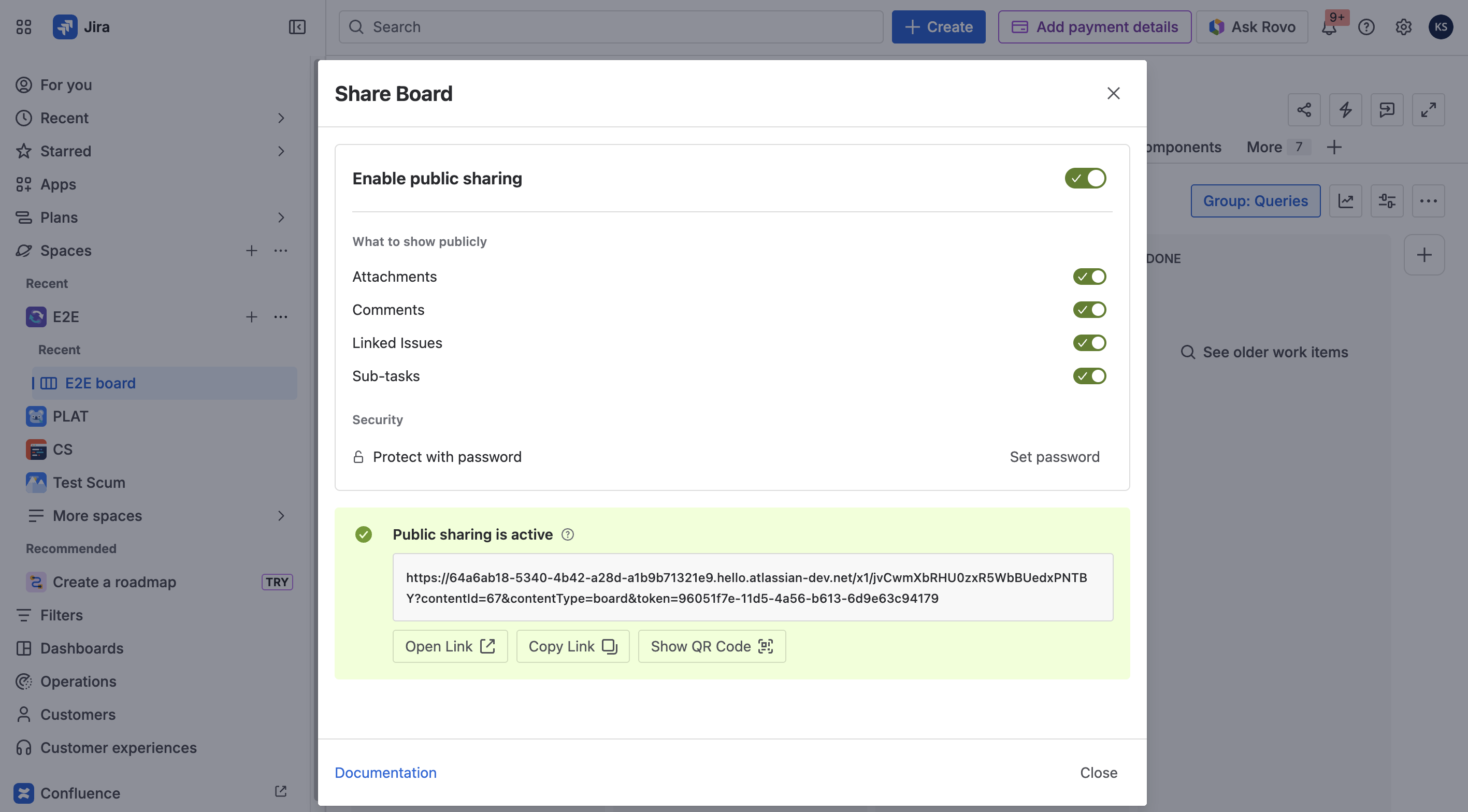The image size is (1468, 812).
Task: Open the Documentation link
Action: coord(385,773)
